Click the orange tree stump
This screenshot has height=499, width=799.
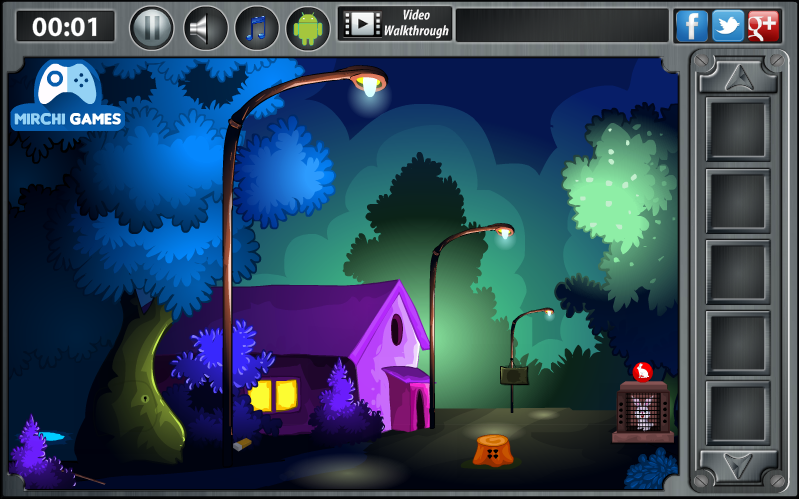pos(493,451)
